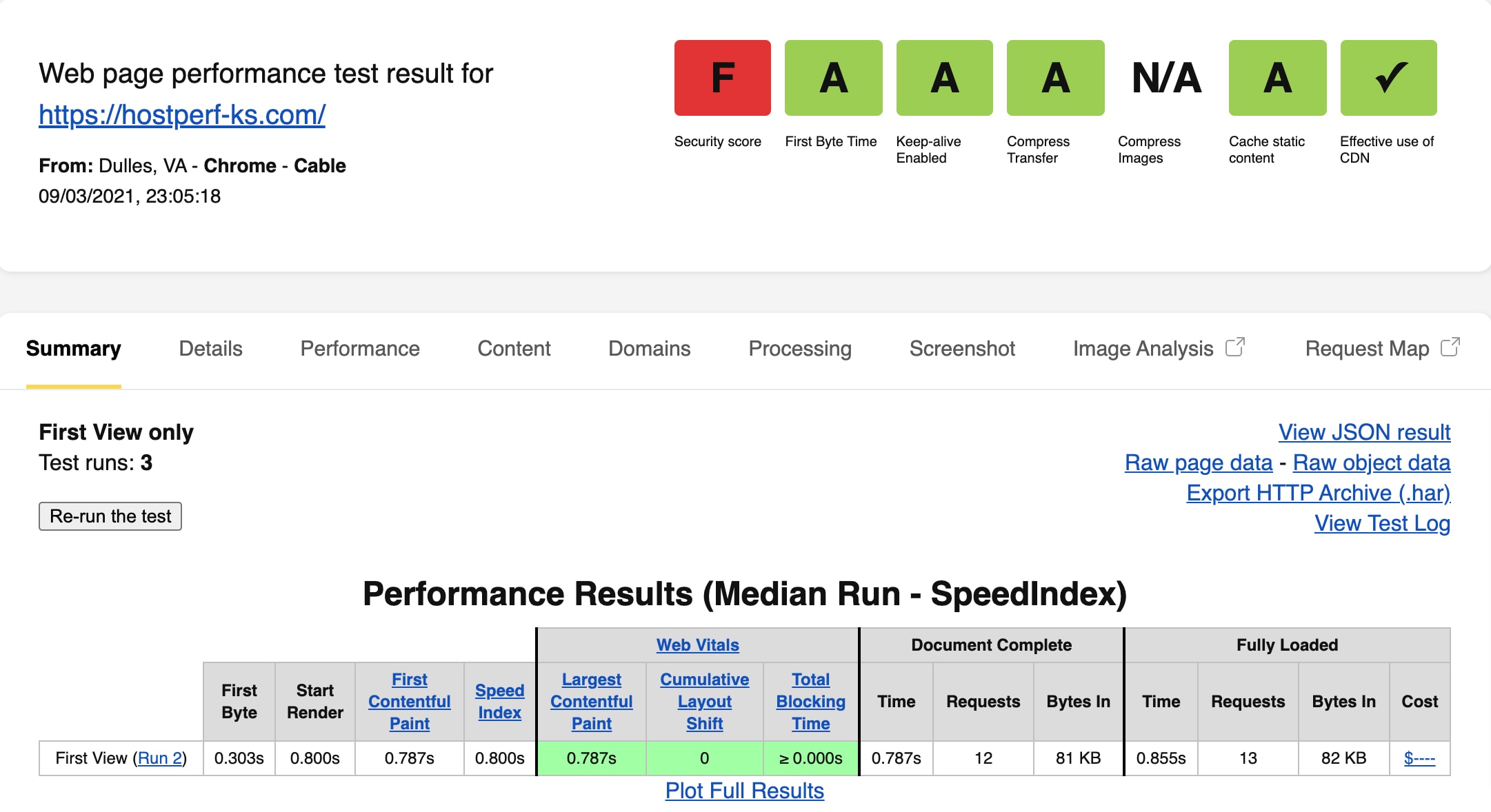Click the test date 09/03/2021, 23:05:18
This screenshot has width=1491, height=812.
130,196
